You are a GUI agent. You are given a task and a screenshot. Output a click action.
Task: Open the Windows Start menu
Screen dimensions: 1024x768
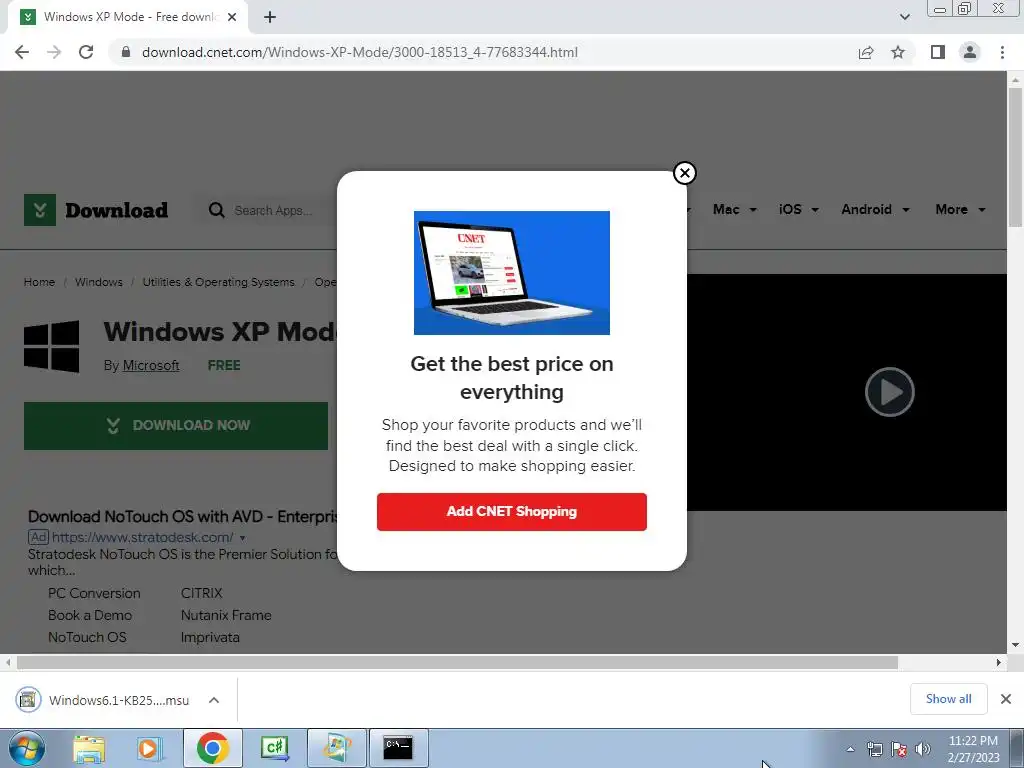(27, 748)
